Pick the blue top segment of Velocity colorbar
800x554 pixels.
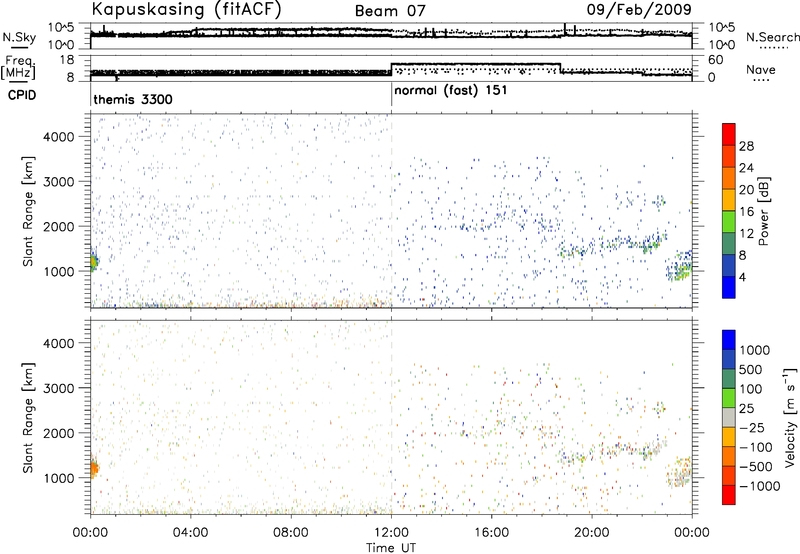pyautogui.click(x=729, y=340)
